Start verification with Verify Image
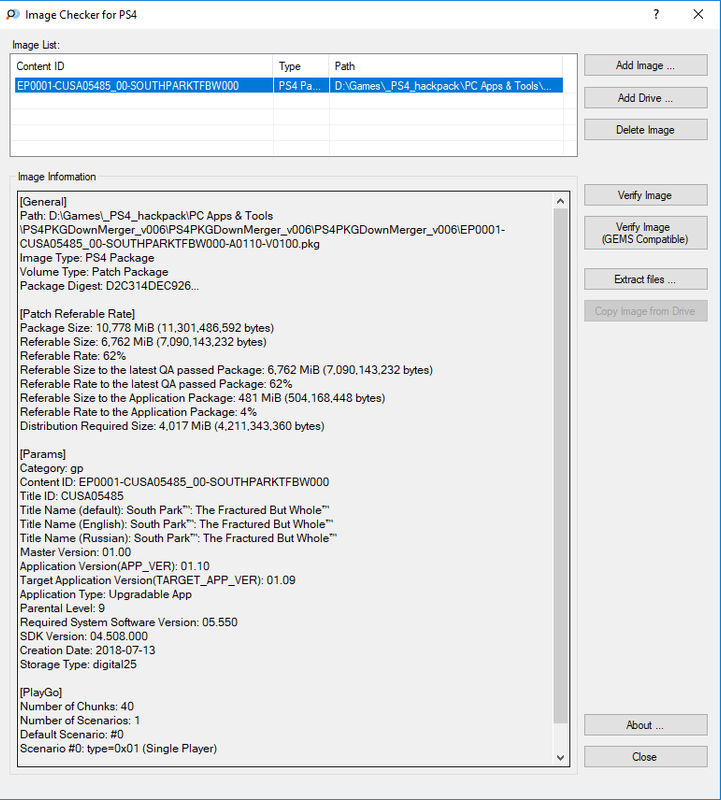Screen dimensions: 721x800 pyautogui.click(x=645, y=195)
